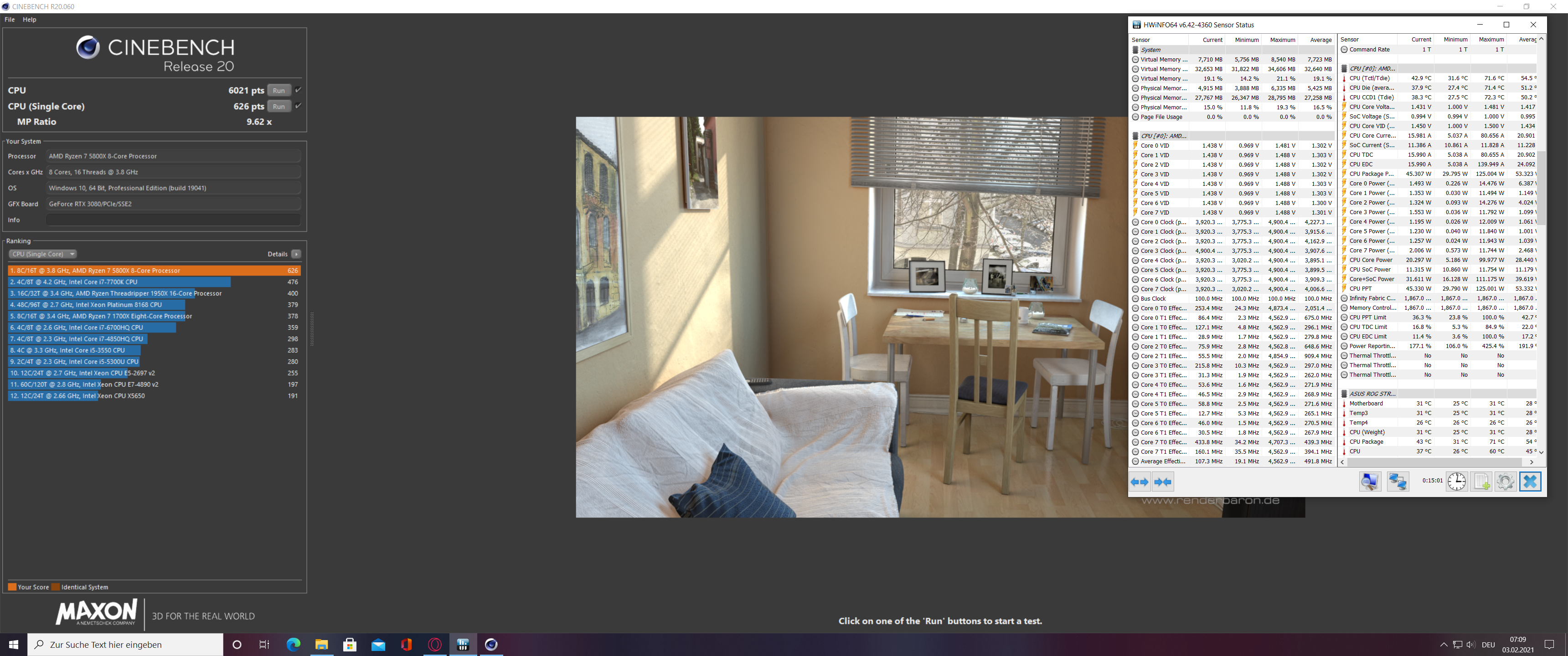The height and width of the screenshot is (656, 1568).
Task: Open the File menu
Action: [x=10, y=20]
